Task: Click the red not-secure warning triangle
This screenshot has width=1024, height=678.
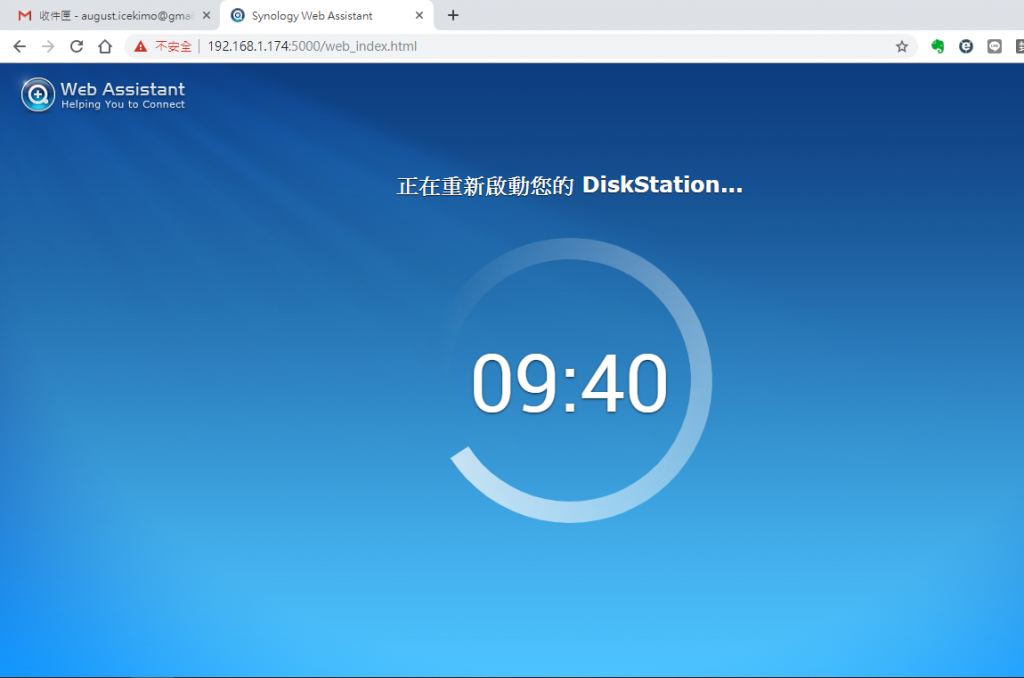Action: point(140,46)
